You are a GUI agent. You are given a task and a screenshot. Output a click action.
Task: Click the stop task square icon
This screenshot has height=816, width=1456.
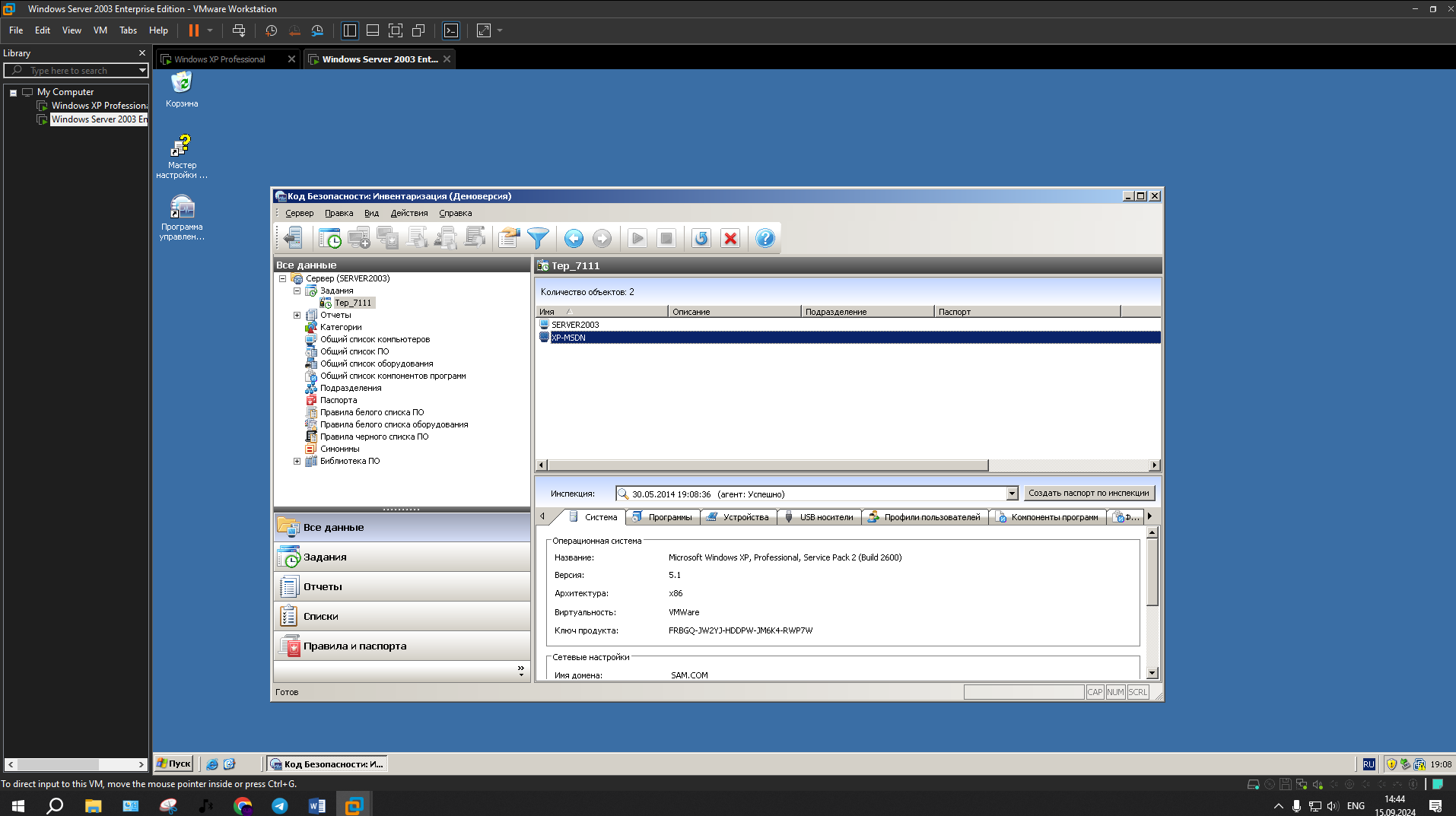coord(666,238)
